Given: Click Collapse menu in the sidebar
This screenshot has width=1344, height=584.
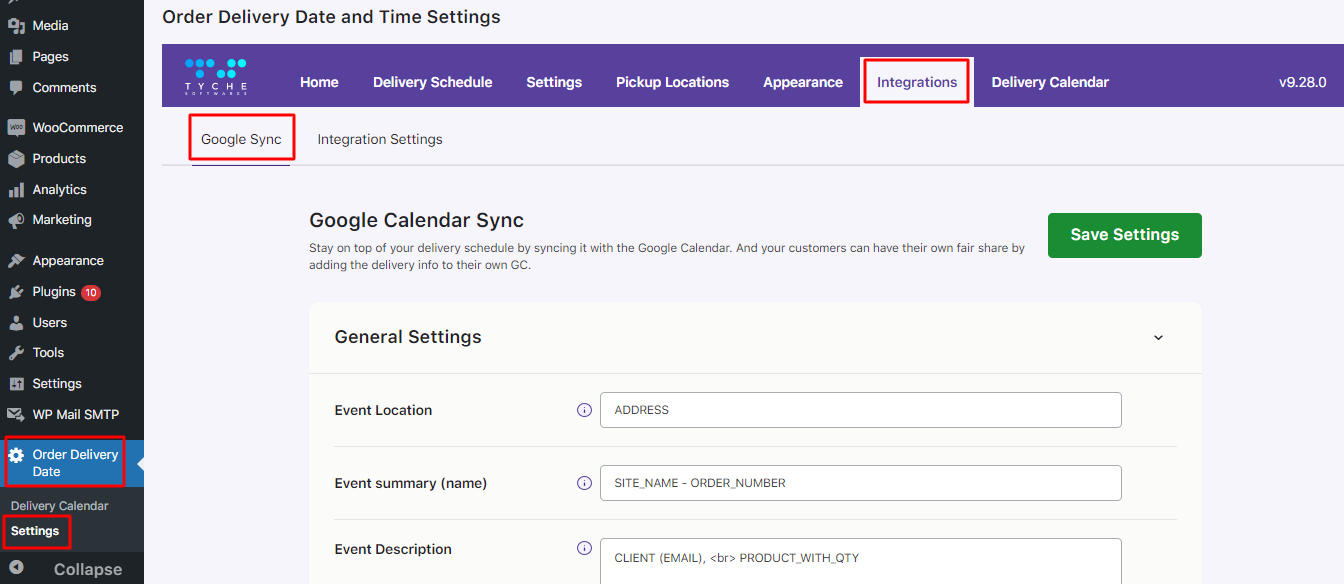Looking at the screenshot, I should tap(88, 569).
